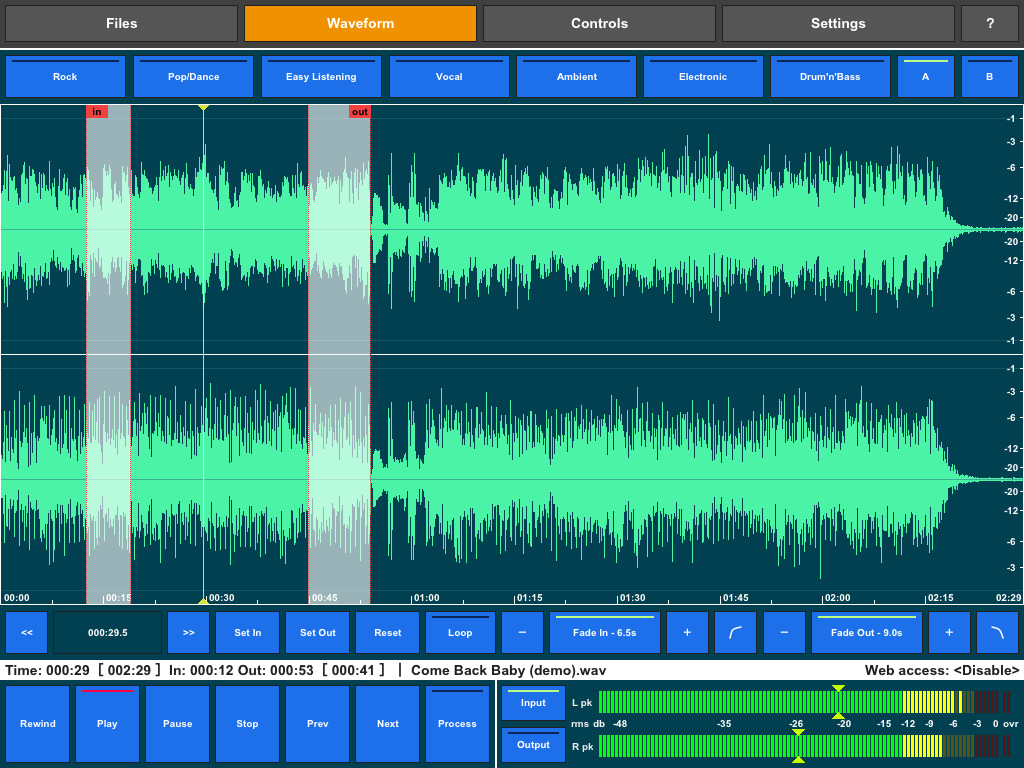Pause the playback
Screen dimensions: 1024x768
coord(178,724)
